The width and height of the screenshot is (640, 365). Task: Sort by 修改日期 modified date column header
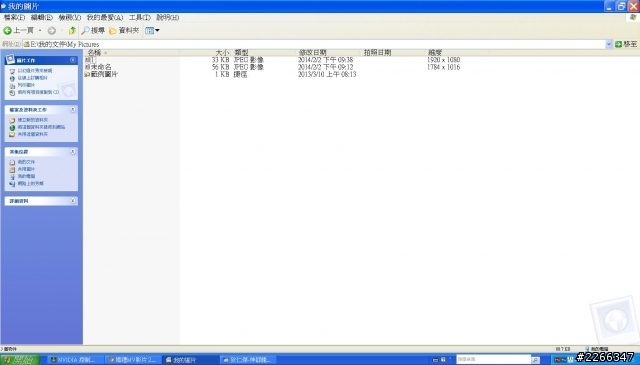click(329, 53)
